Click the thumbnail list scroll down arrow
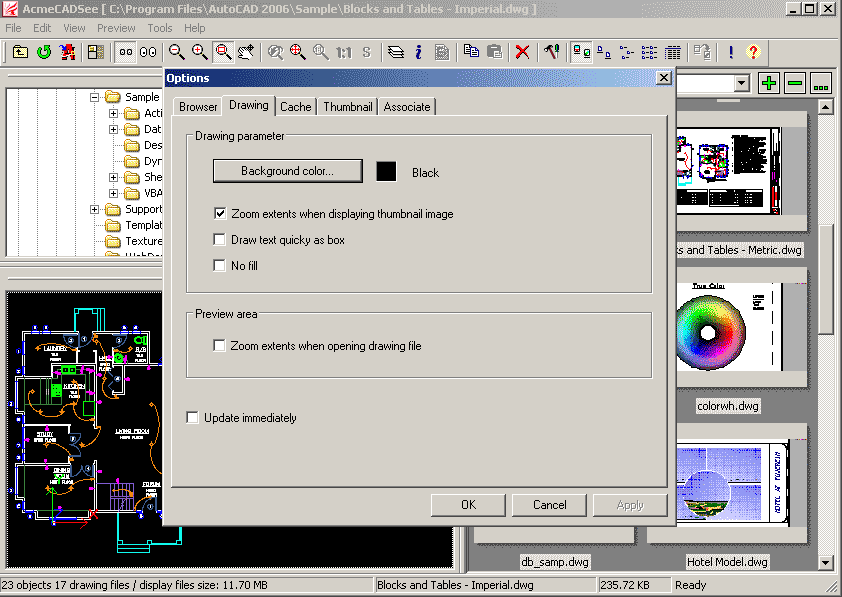Viewport: 842px width, 597px height. pyautogui.click(x=826, y=563)
